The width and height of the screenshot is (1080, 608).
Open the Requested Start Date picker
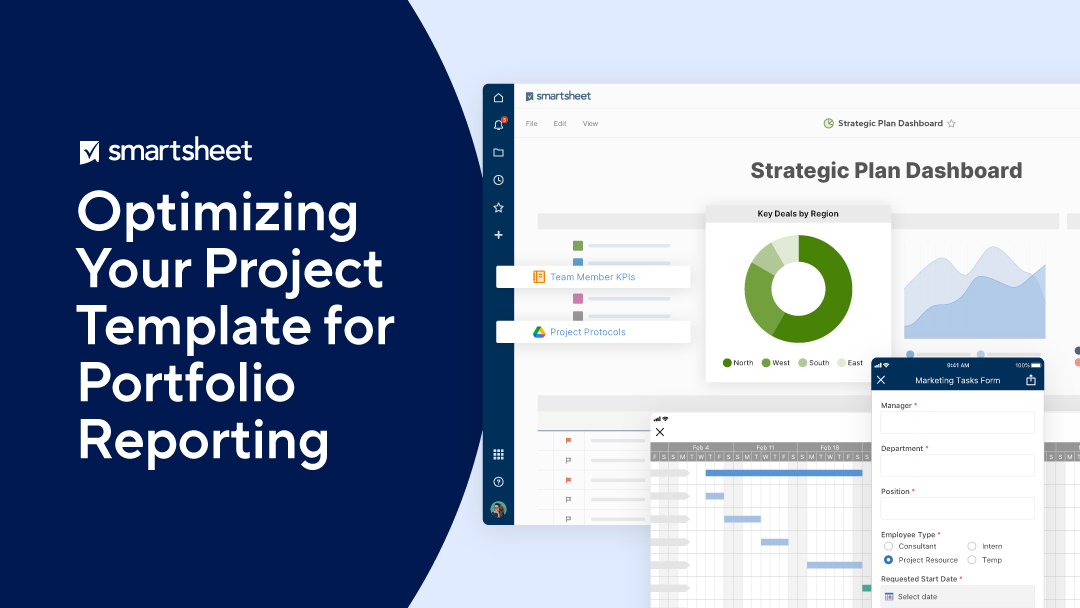point(957,597)
